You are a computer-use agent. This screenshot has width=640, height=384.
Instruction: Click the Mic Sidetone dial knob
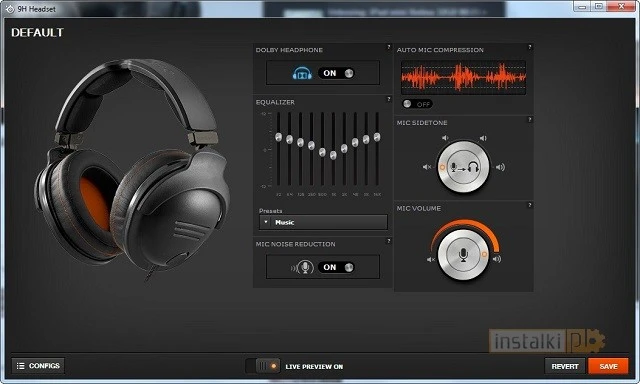[463, 167]
